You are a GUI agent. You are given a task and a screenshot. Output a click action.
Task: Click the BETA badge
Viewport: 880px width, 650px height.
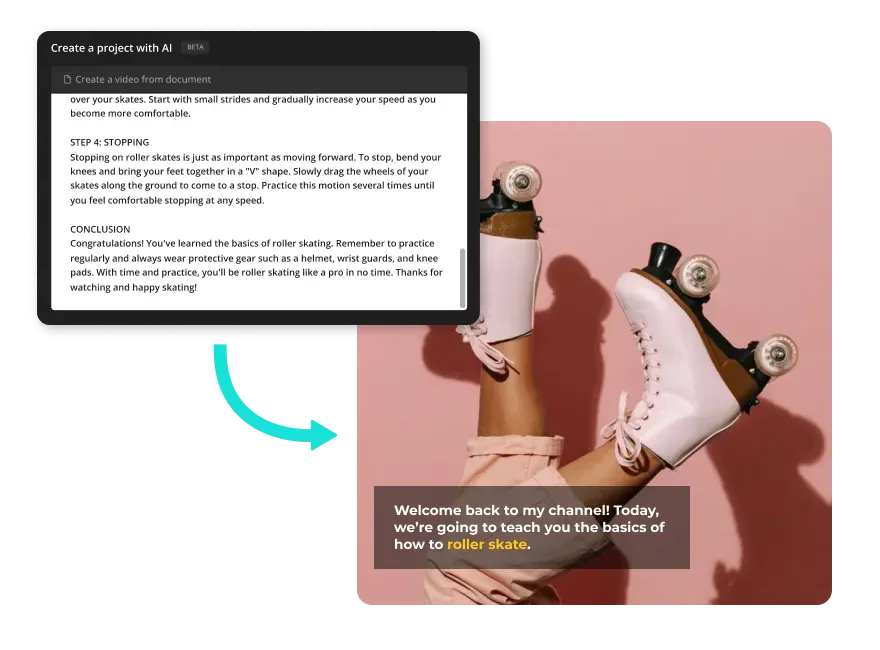pos(195,47)
